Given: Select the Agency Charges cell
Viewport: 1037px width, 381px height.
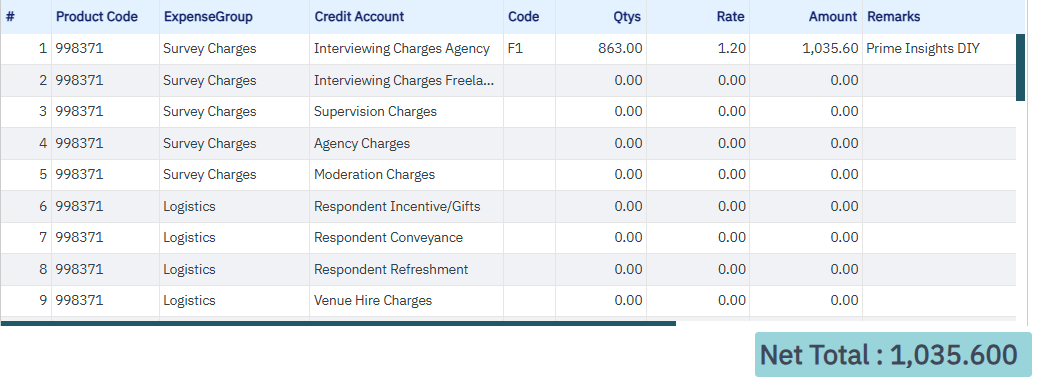Looking at the screenshot, I should click(406, 144).
